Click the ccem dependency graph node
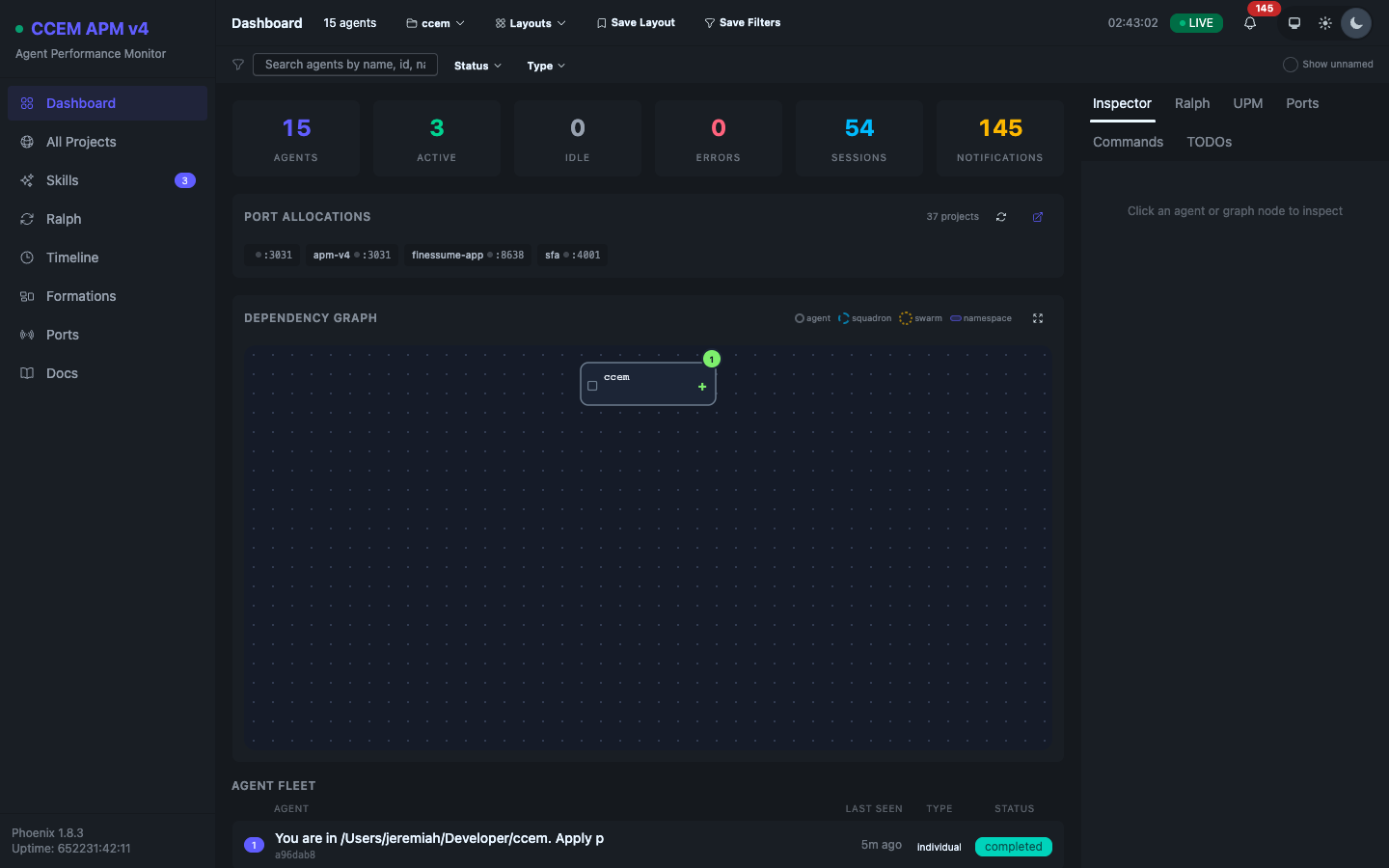The height and width of the screenshot is (868, 1389). (648, 384)
